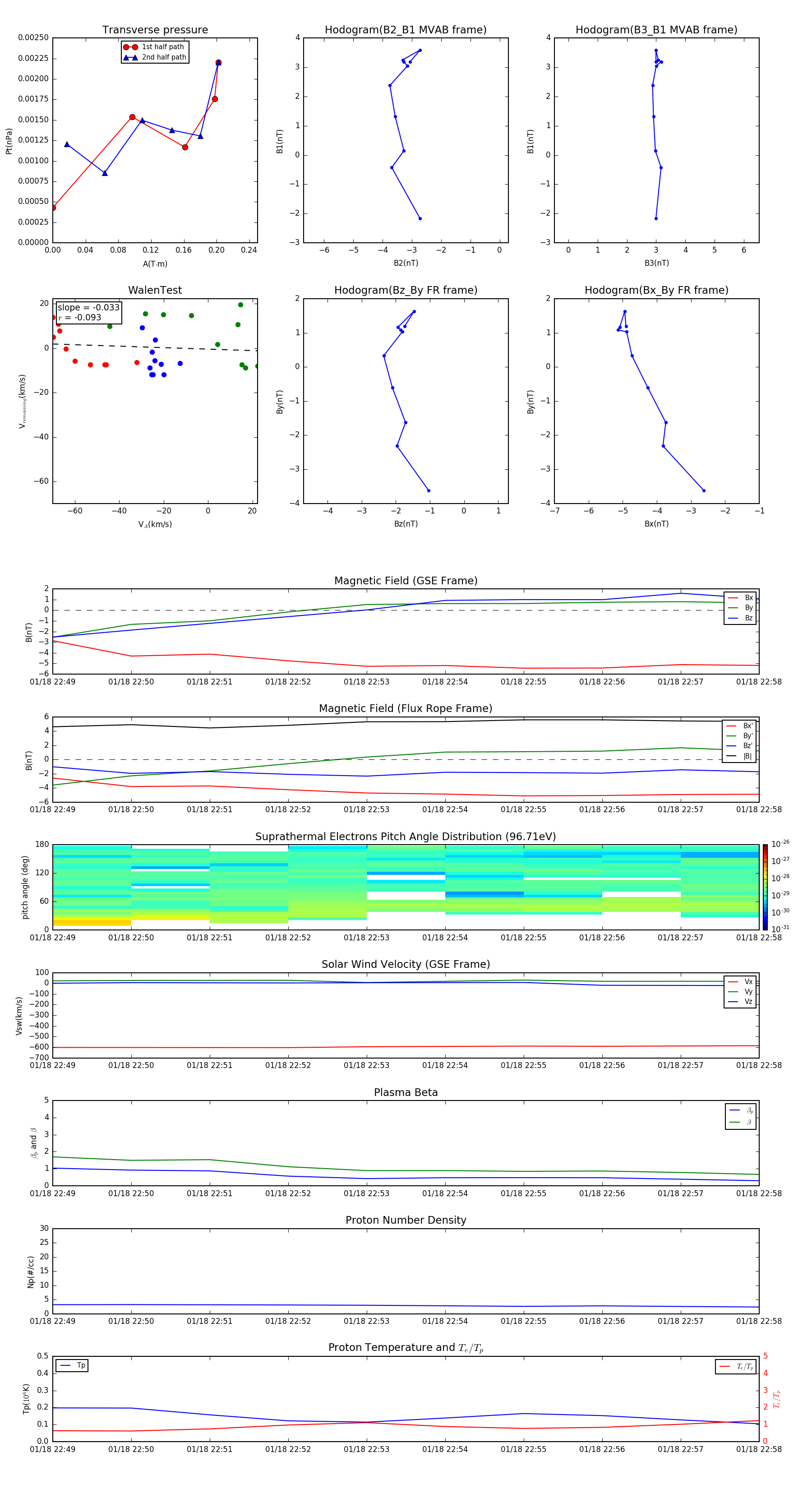Viewport: 812px width, 1489px height.
Task: Select the "2nd half path" legend entry
Action: pos(155,57)
